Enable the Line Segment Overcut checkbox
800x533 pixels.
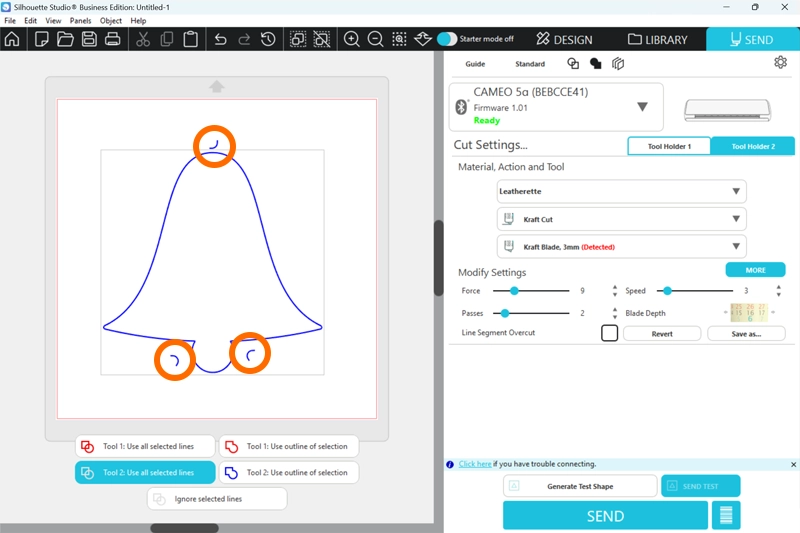[x=609, y=333]
